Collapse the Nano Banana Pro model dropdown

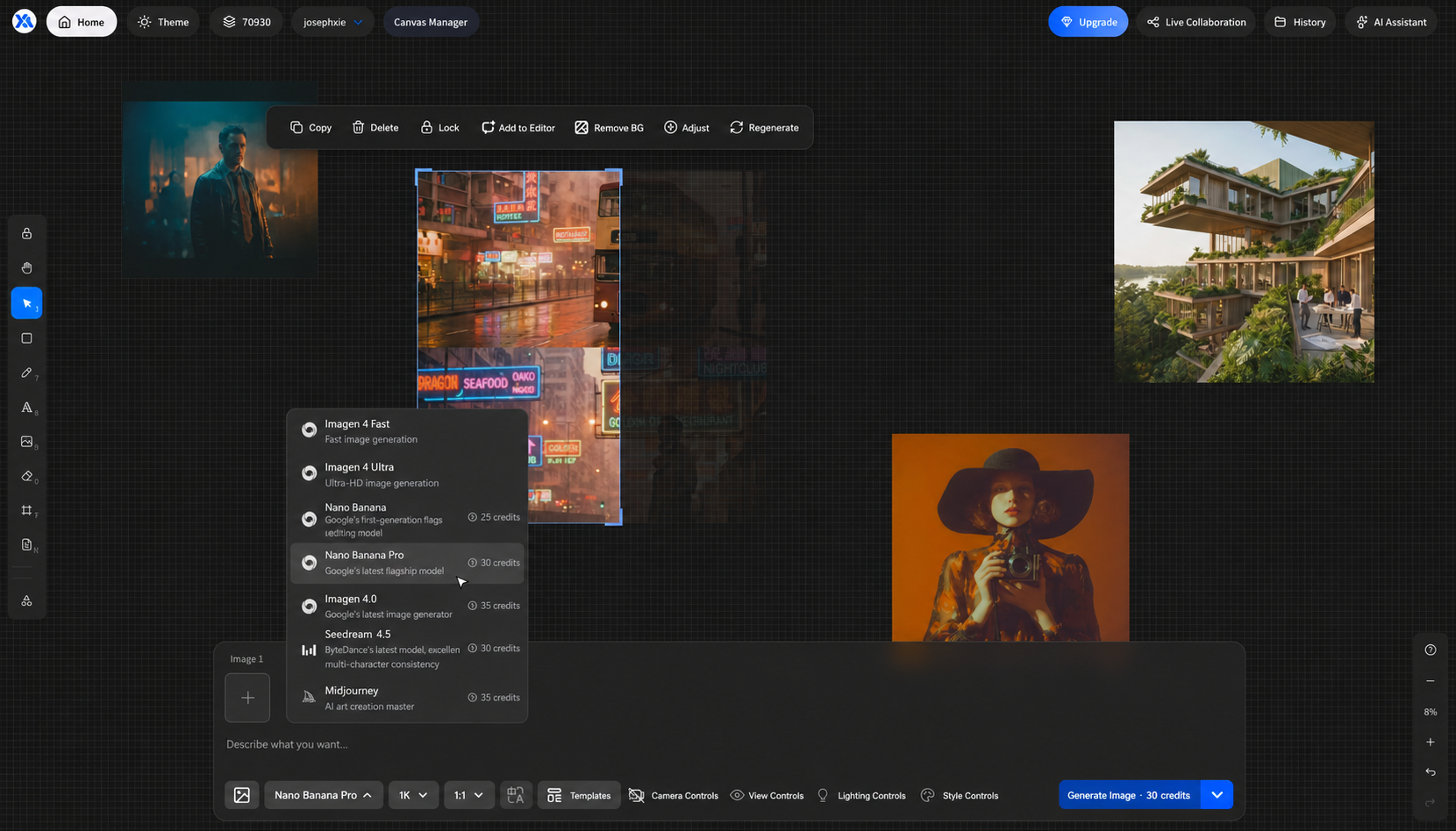pos(324,795)
